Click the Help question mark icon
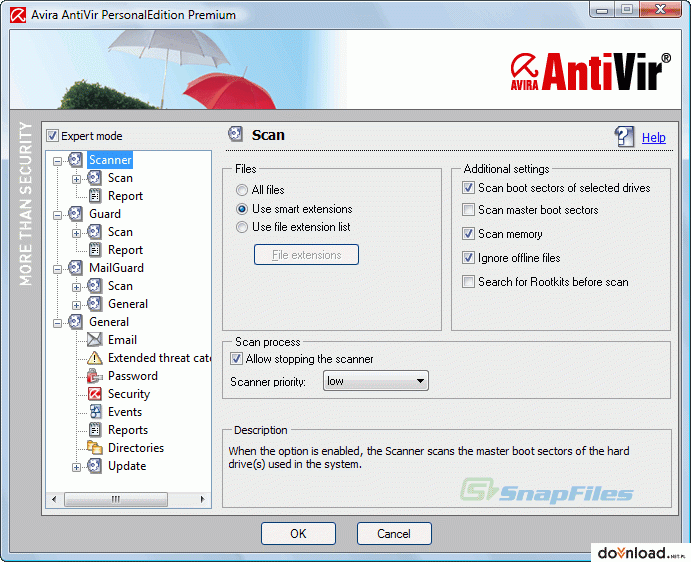Screen dimensions: 691x562 (x=624, y=137)
